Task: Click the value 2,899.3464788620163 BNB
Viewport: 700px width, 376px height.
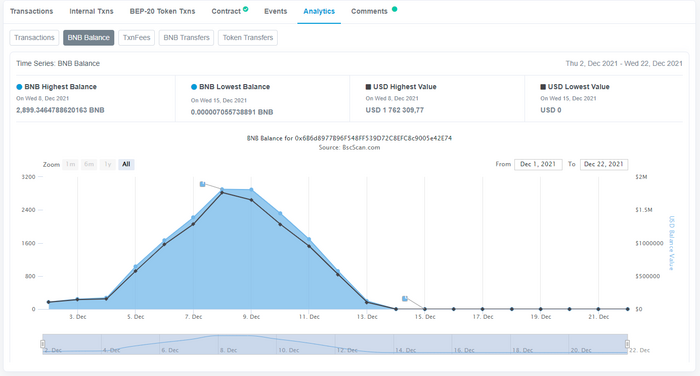Action: click(x=60, y=110)
